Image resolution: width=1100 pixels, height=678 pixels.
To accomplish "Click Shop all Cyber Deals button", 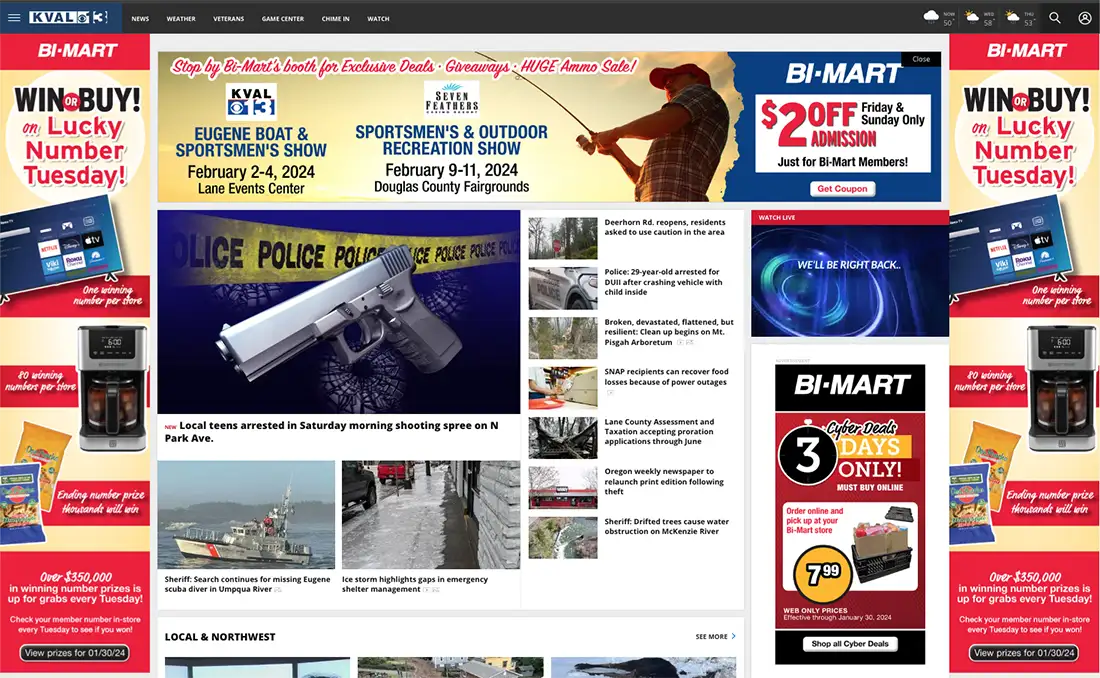I will pos(850,644).
